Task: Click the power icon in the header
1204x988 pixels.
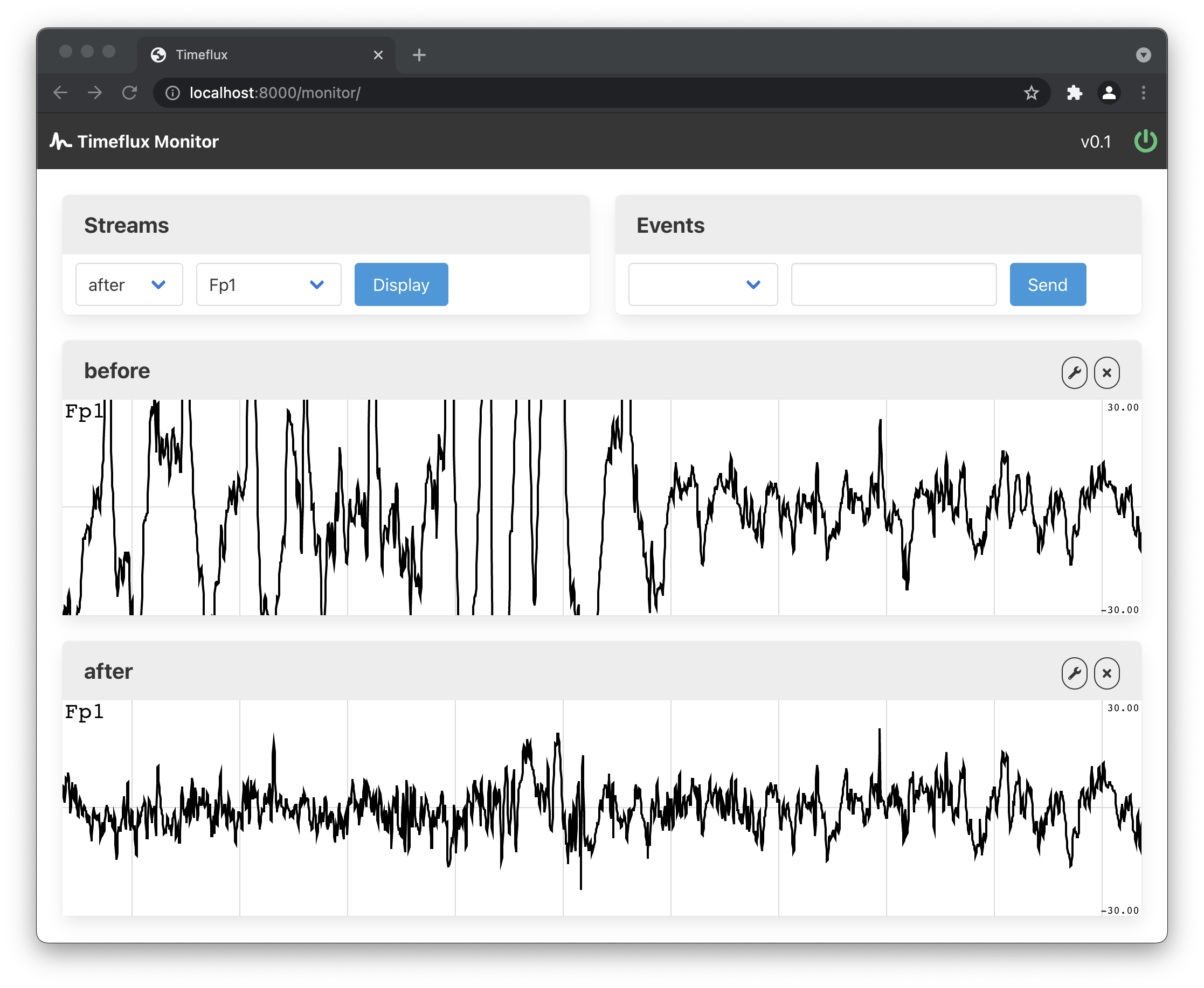Action: [x=1145, y=141]
